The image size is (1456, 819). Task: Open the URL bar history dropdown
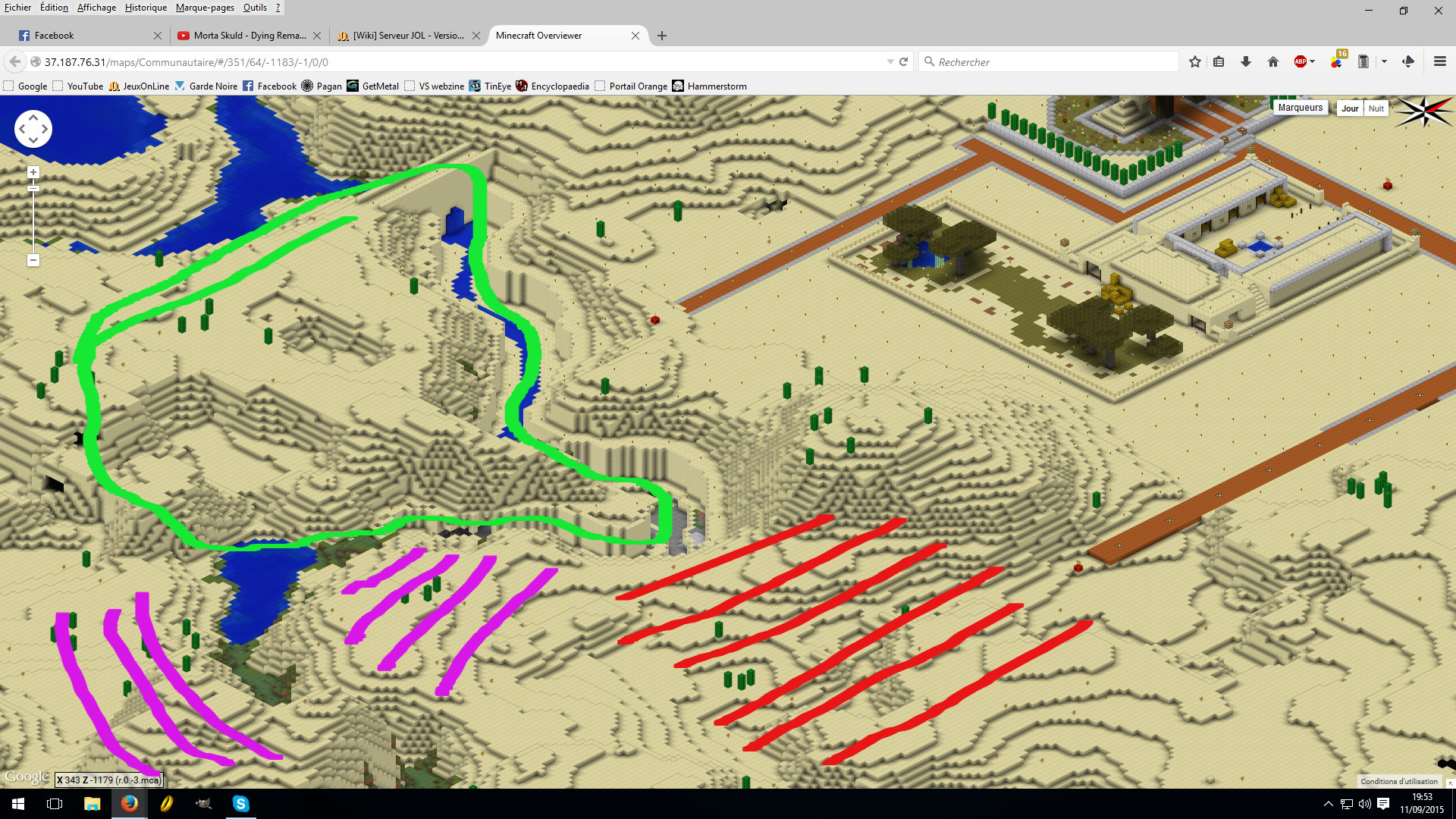[x=890, y=62]
